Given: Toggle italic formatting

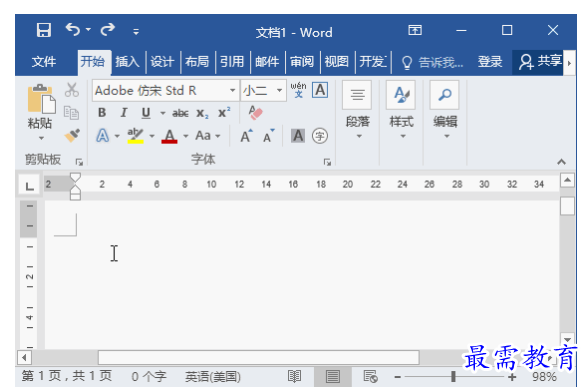Looking at the screenshot, I should [124, 112].
